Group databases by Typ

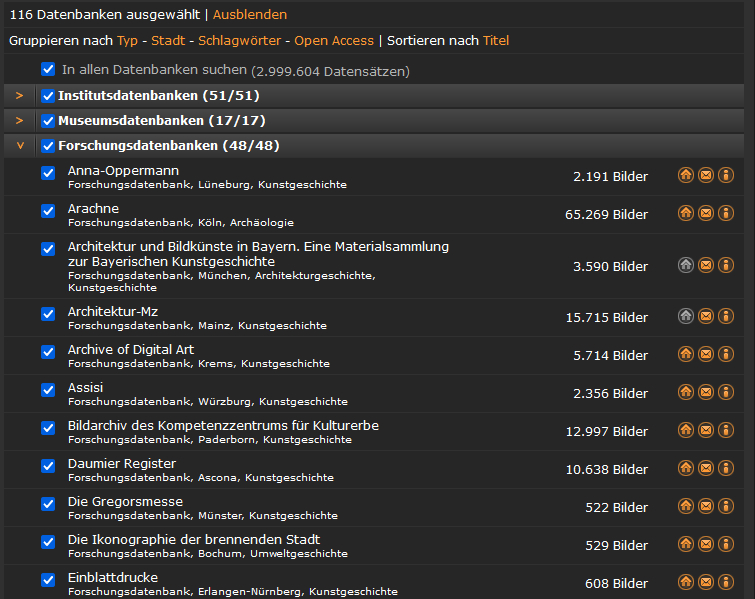click(x=128, y=41)
